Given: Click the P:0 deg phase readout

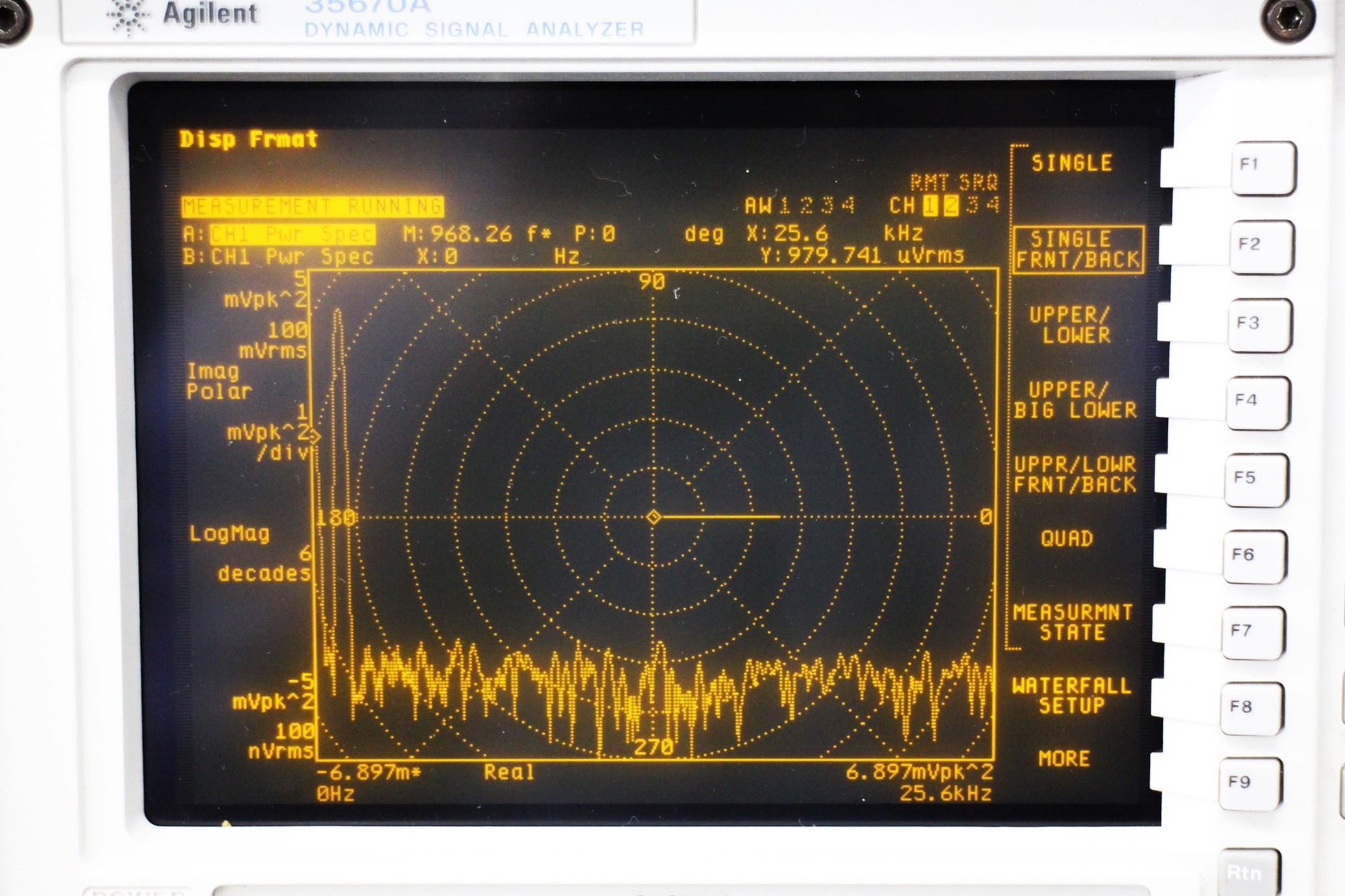Looking at the screenshot, I should 649,233.
